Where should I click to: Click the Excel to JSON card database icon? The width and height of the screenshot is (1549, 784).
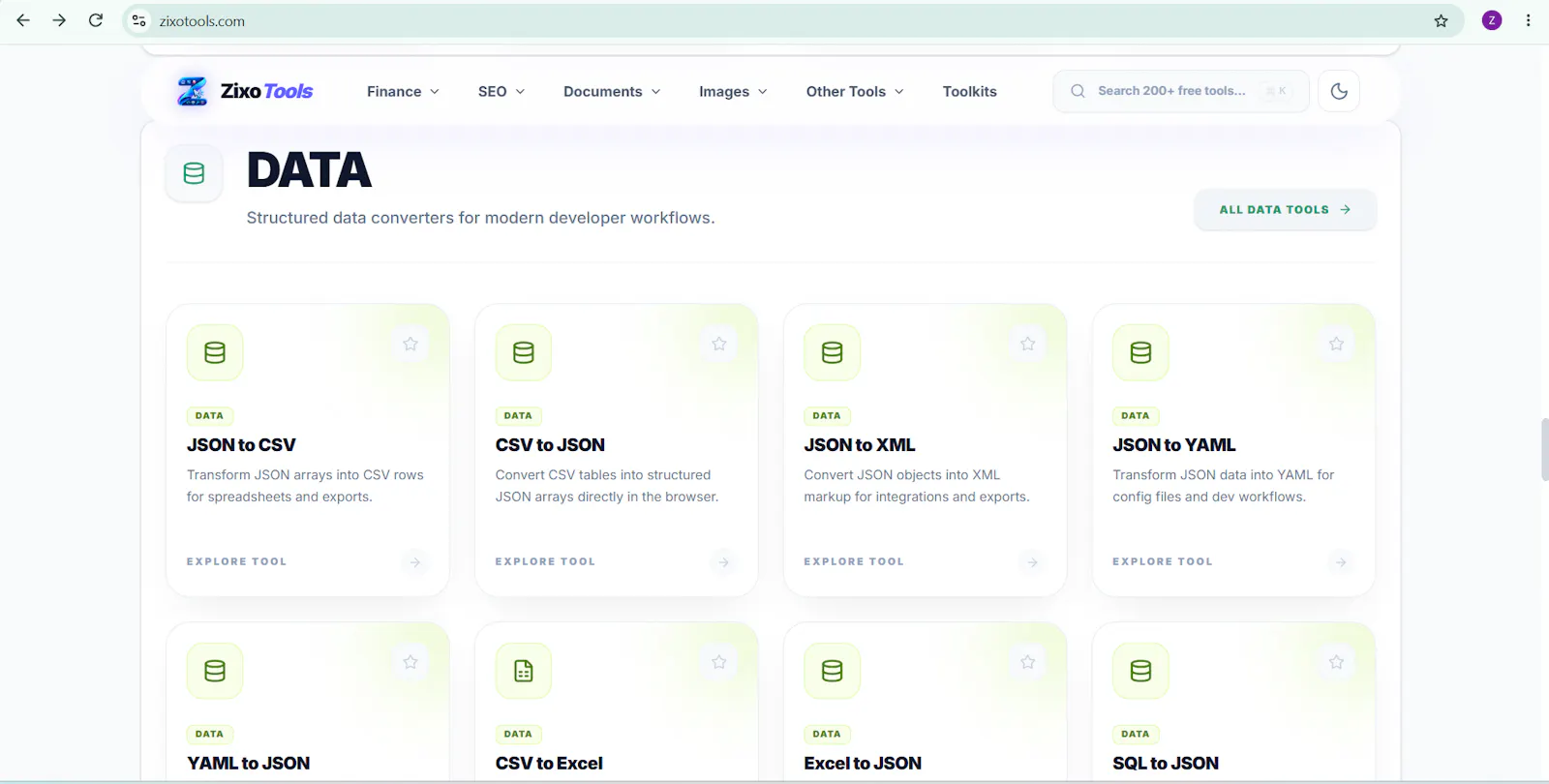point(832,671)
